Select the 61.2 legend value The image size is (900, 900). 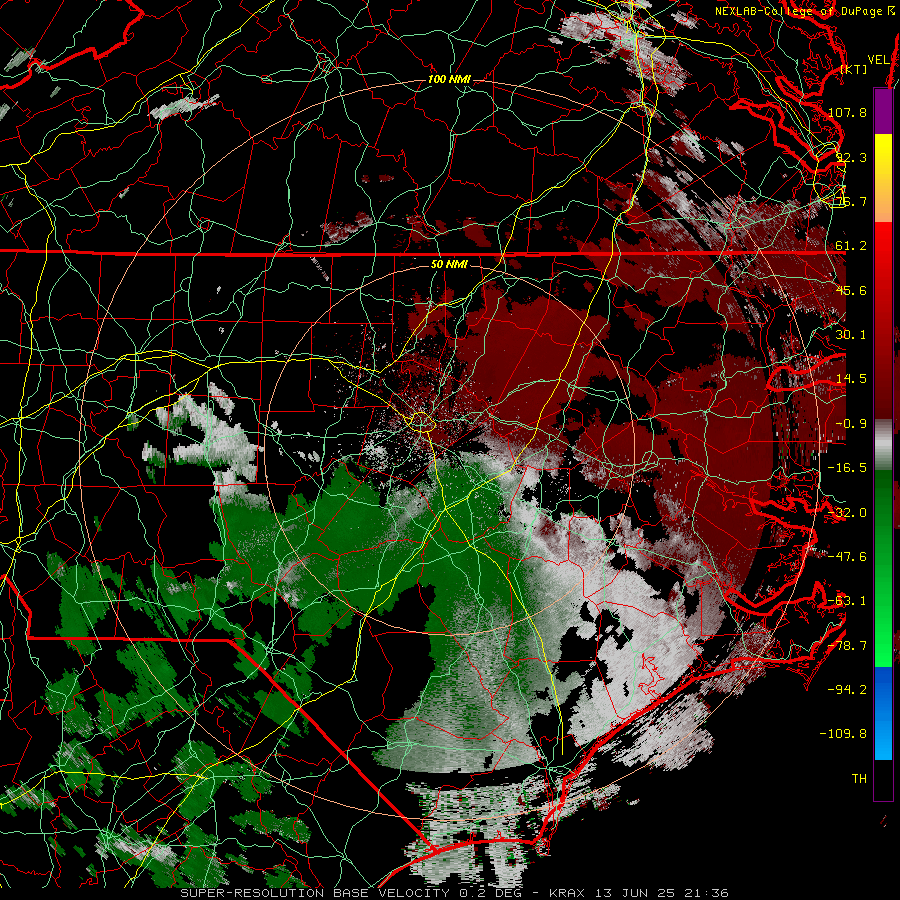851,246
